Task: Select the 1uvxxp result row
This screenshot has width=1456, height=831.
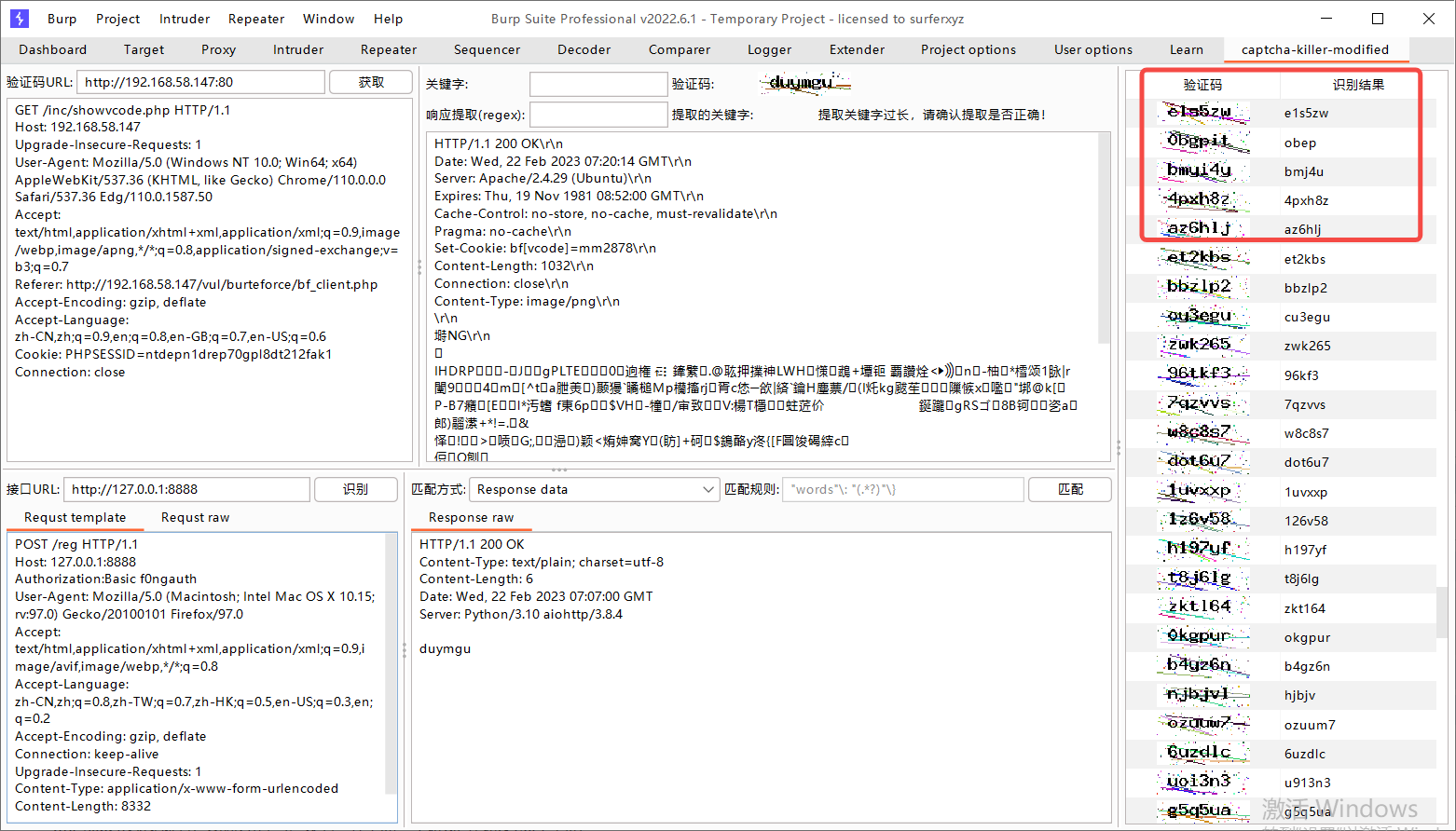Action: tap(1281, 492)
